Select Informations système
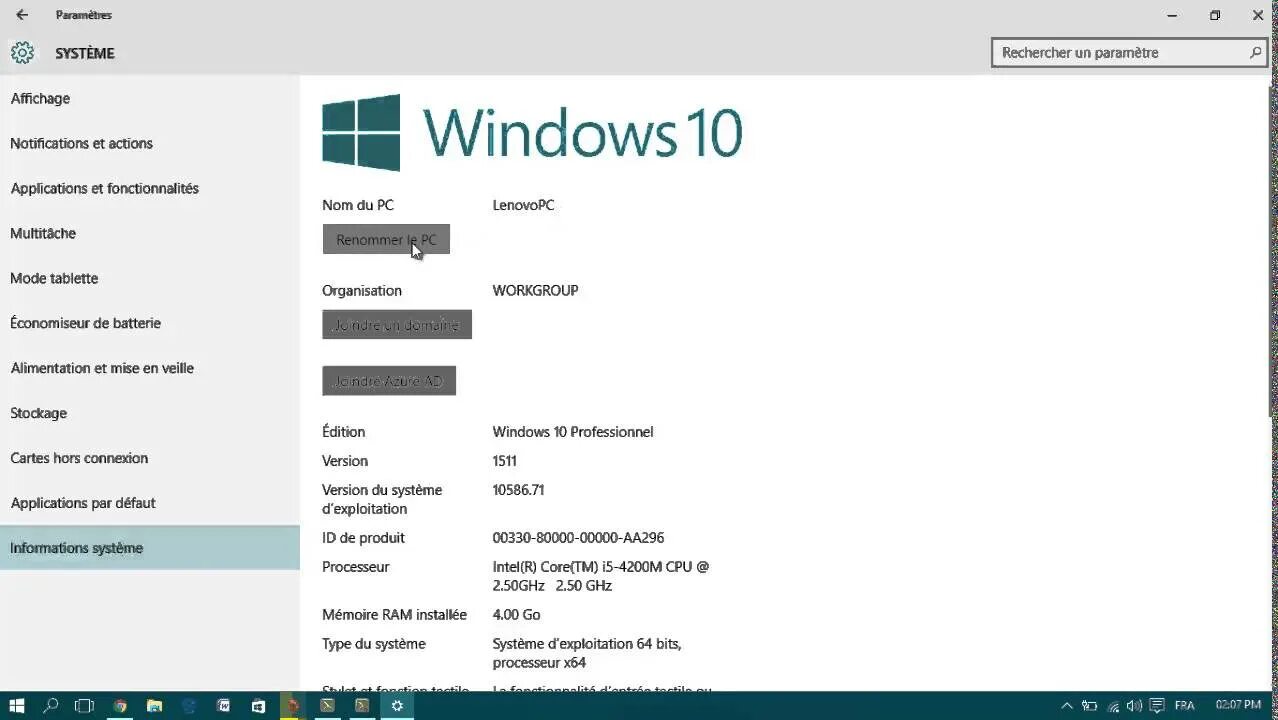Image resolution: width=1278 pixels, height=720 pixels. (150, 548)
